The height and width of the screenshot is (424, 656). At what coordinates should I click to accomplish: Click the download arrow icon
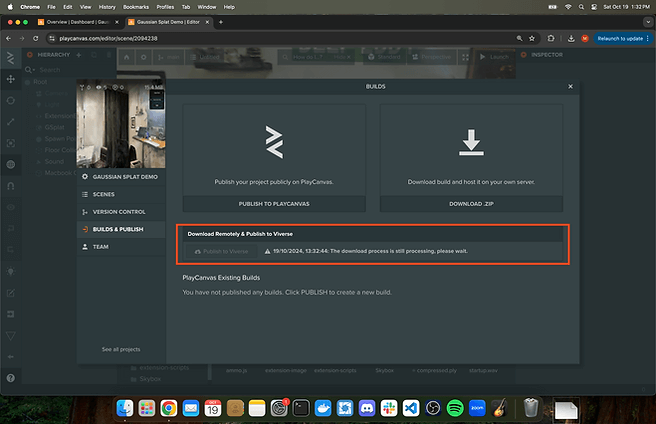(471, 144)
